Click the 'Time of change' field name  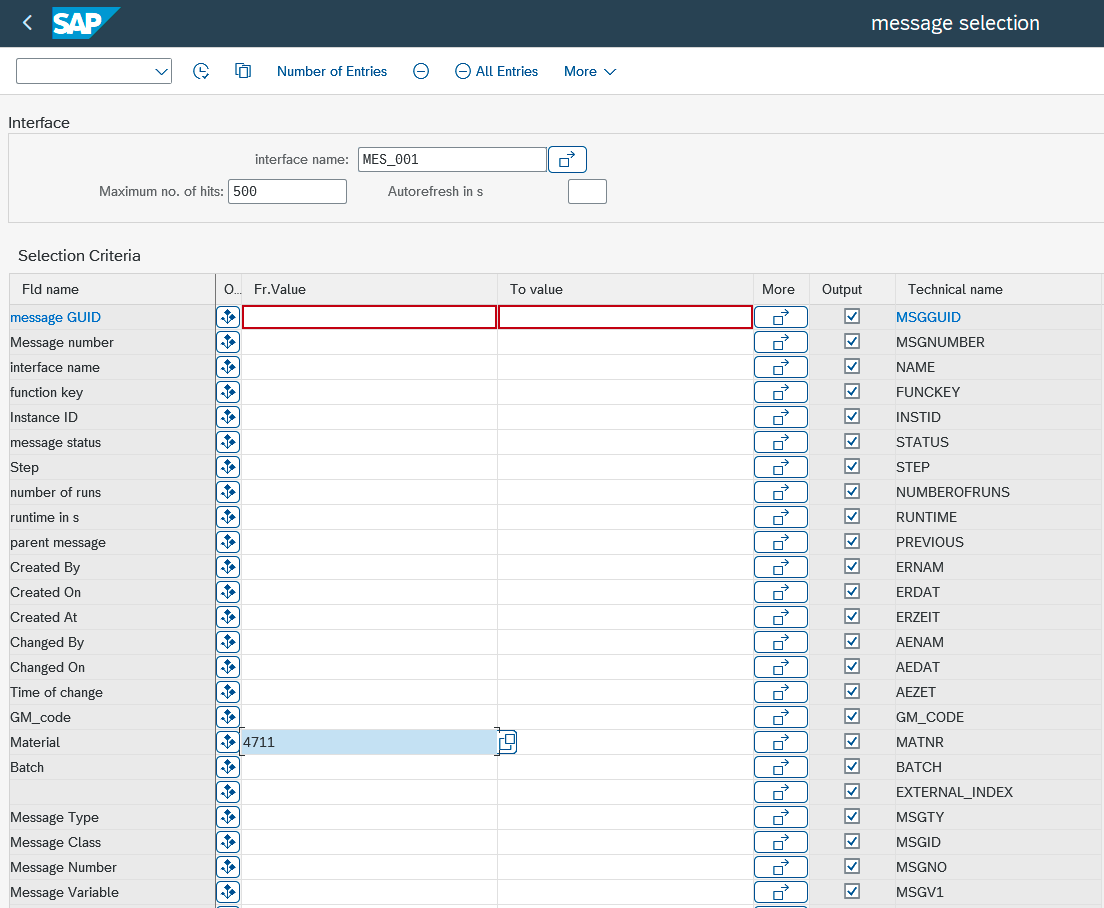pos(56,693)
